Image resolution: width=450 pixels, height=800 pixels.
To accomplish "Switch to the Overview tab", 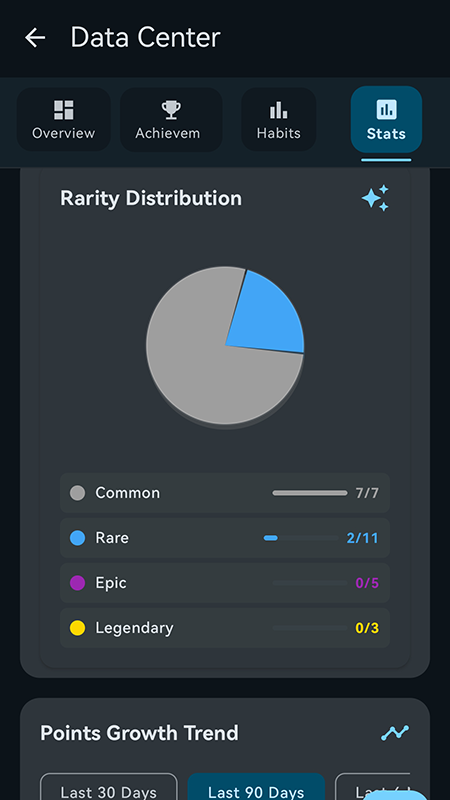I will [x=64, y=119].
